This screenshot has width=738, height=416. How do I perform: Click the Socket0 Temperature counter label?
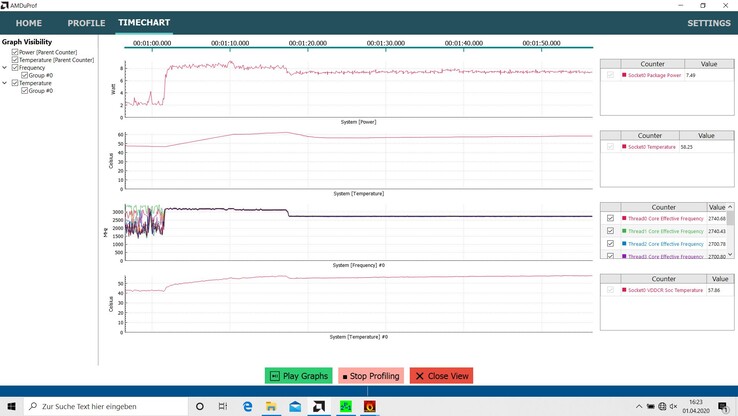(651, 147)
